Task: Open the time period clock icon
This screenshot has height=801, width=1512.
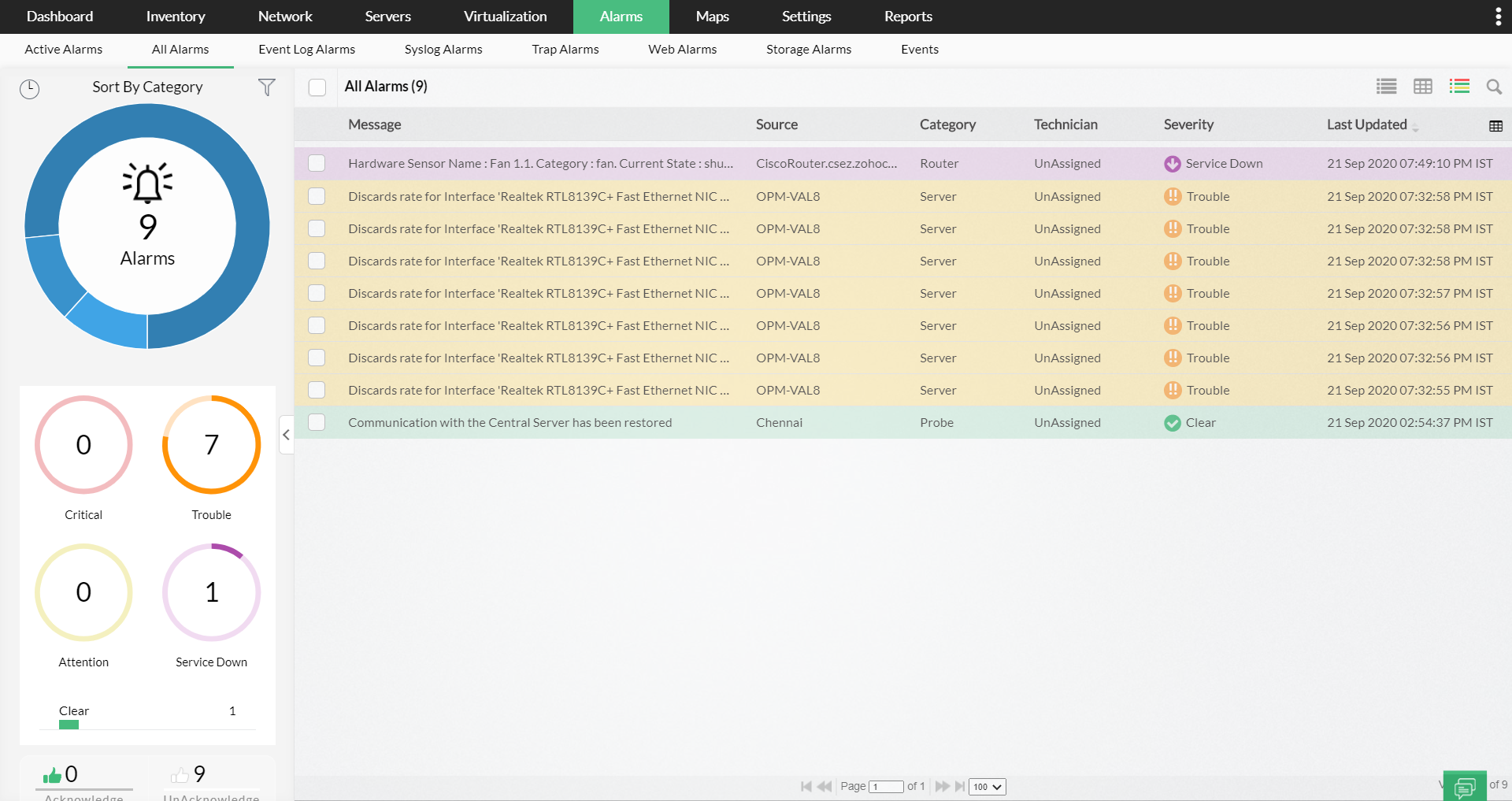Action: (x=29, y=89)
